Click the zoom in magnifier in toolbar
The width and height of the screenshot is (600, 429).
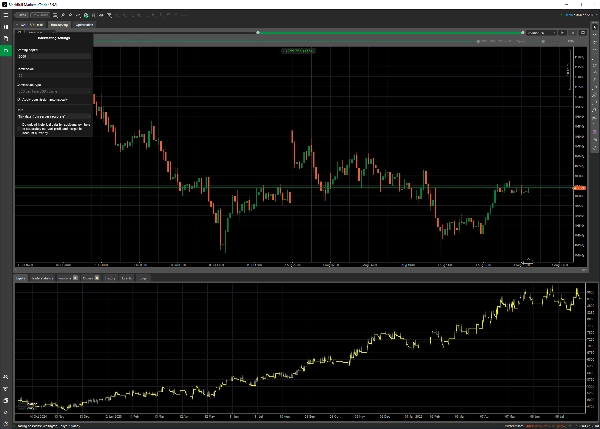63,15
